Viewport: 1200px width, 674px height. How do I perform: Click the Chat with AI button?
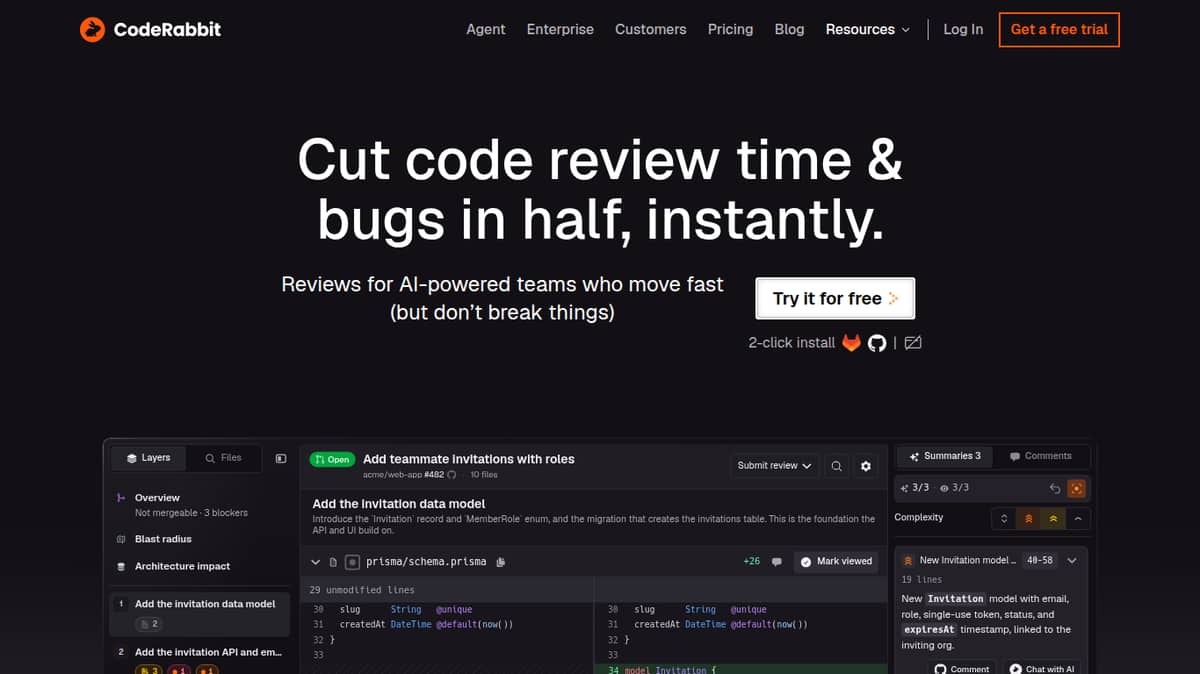tap(1040, 668)
